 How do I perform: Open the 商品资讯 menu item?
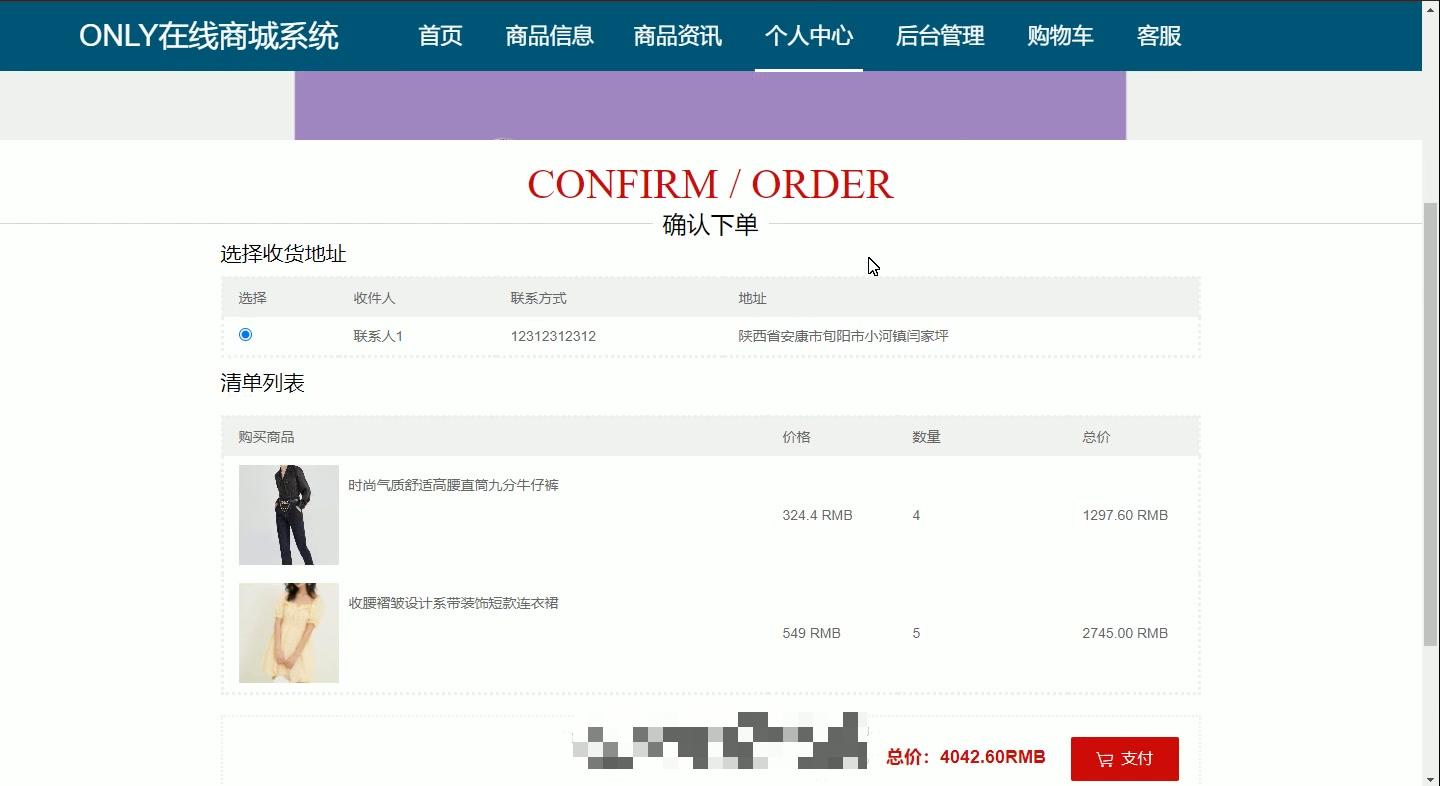tap(677, 36)
